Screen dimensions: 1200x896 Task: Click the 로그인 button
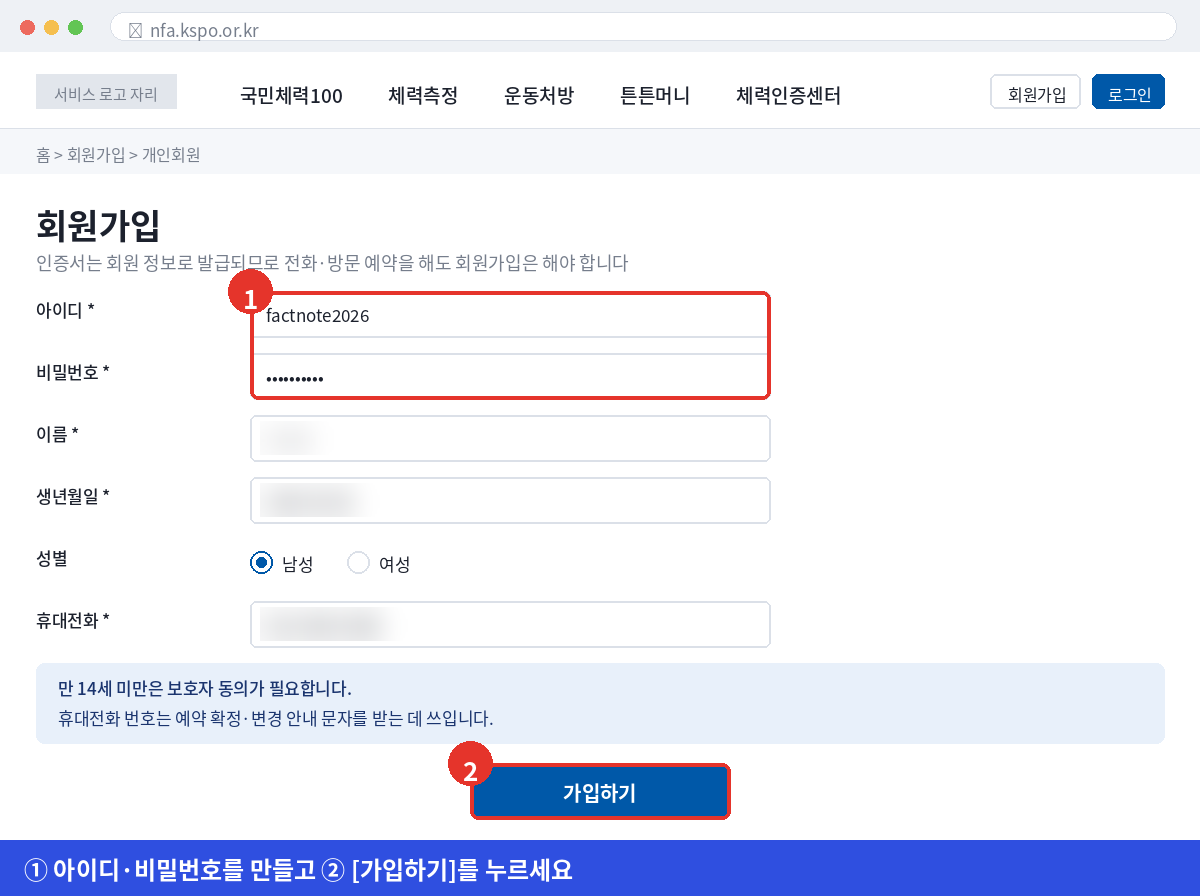pos(1129,92)
